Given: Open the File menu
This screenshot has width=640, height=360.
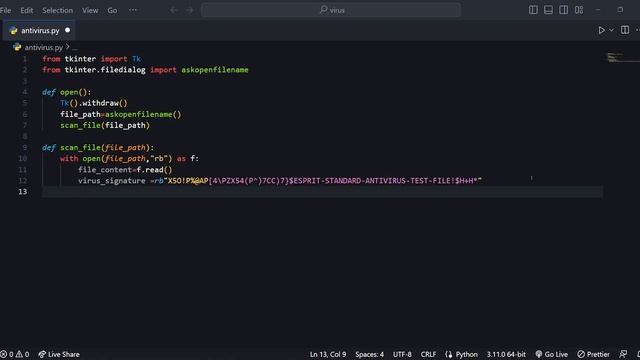Looking at the screenshot, I should pos(5,10).
